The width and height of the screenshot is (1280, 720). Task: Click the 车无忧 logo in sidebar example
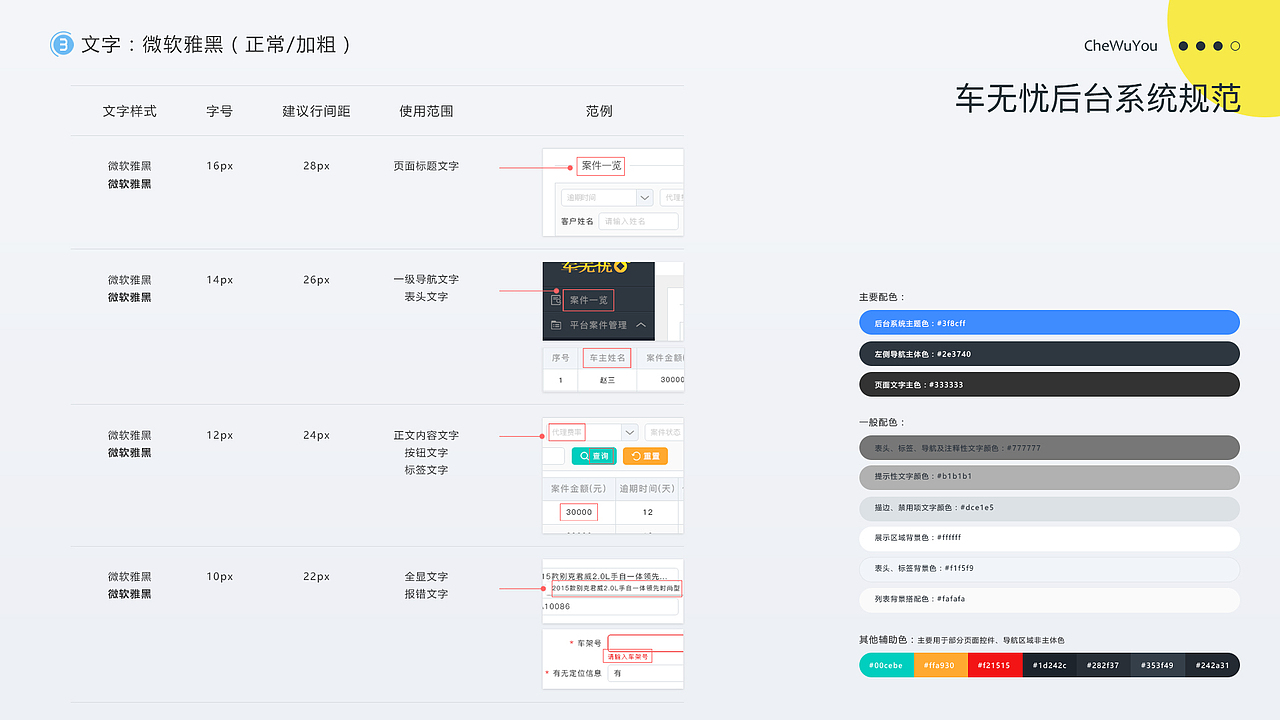point(596,267)
